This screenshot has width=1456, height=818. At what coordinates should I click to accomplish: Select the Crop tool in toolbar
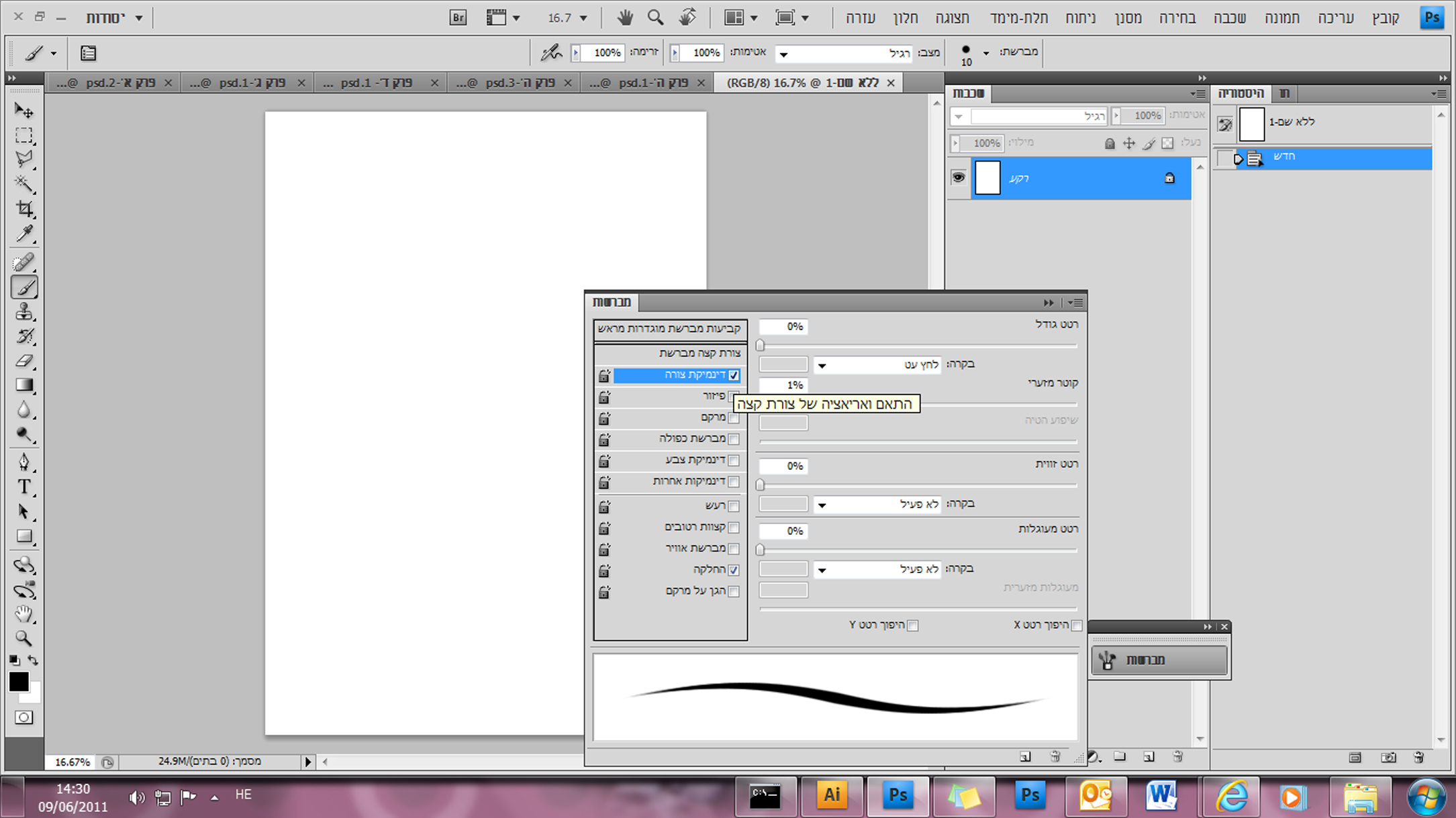[25, 209]
